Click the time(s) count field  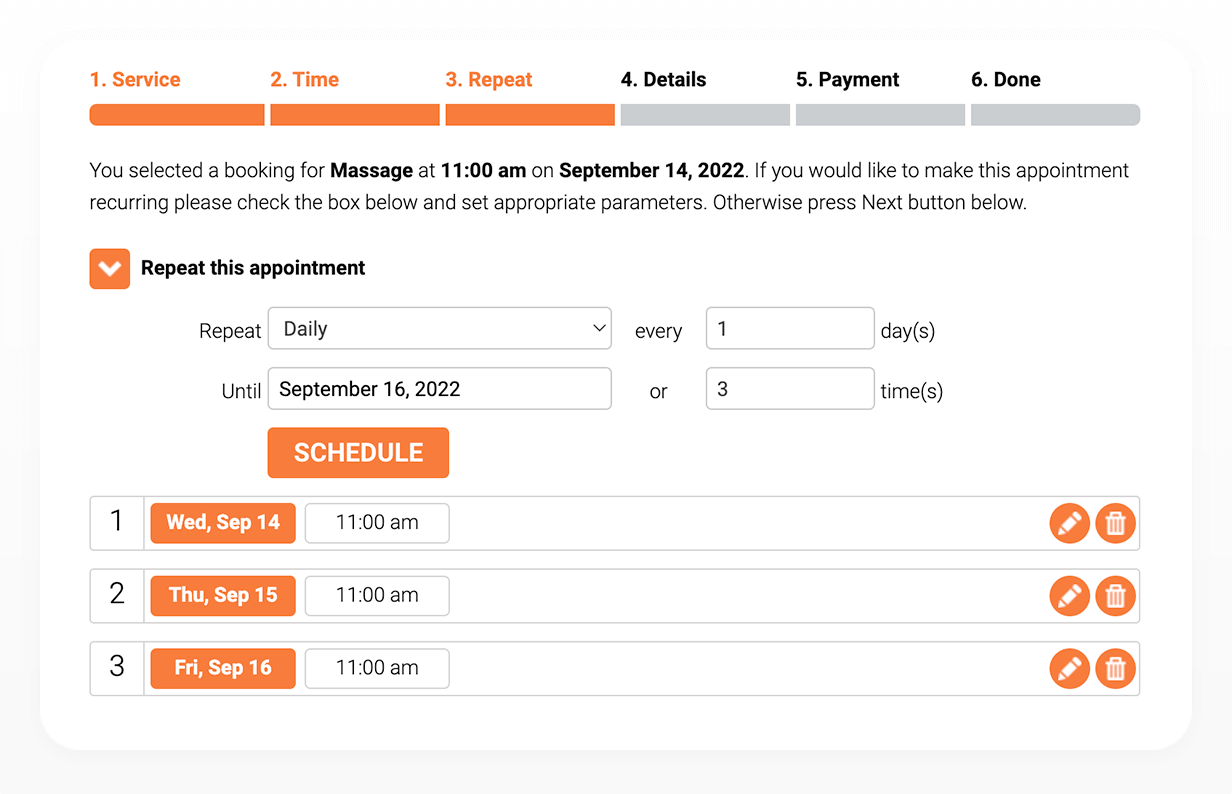(790, 389)
